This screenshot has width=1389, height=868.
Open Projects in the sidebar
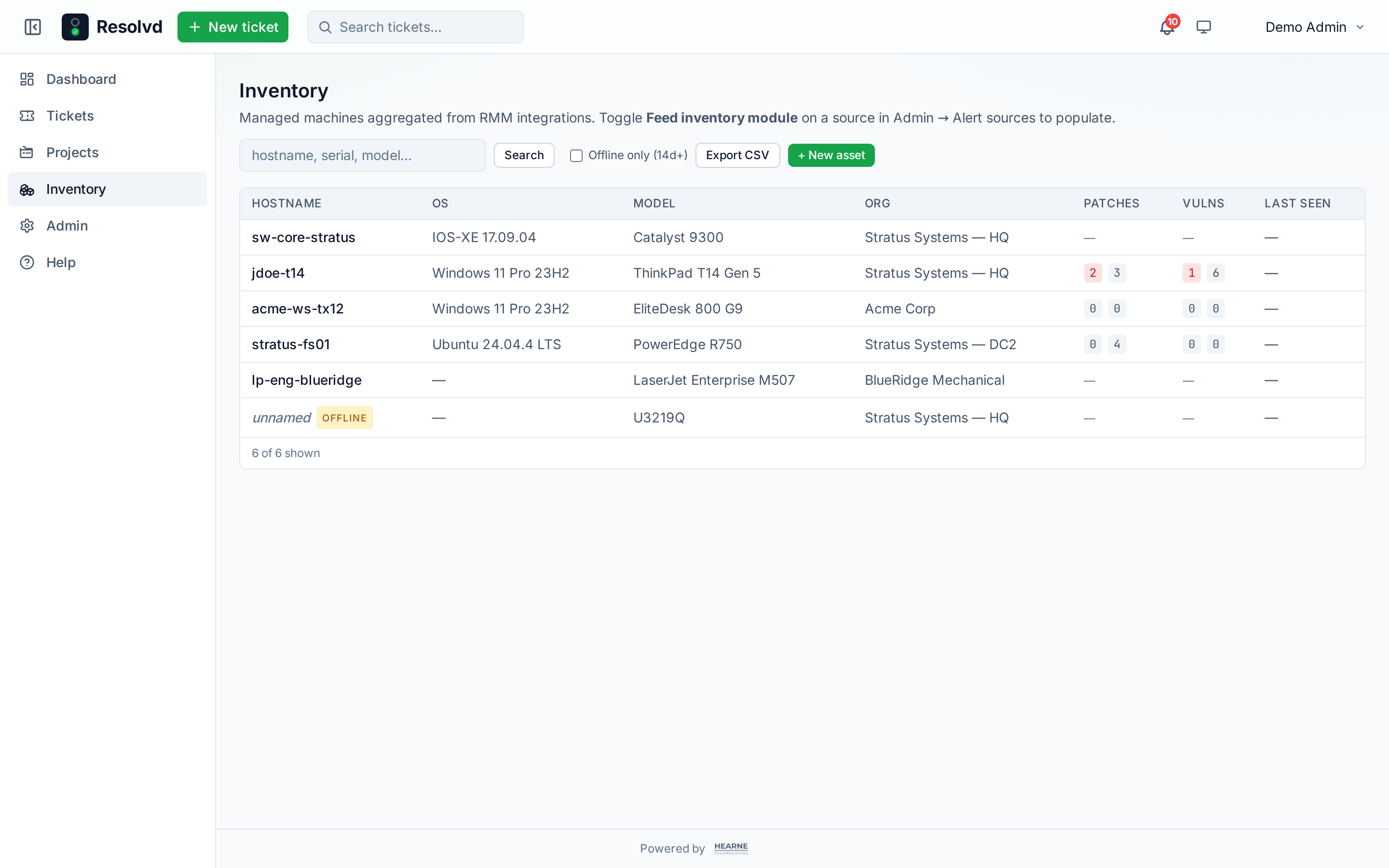108,153
